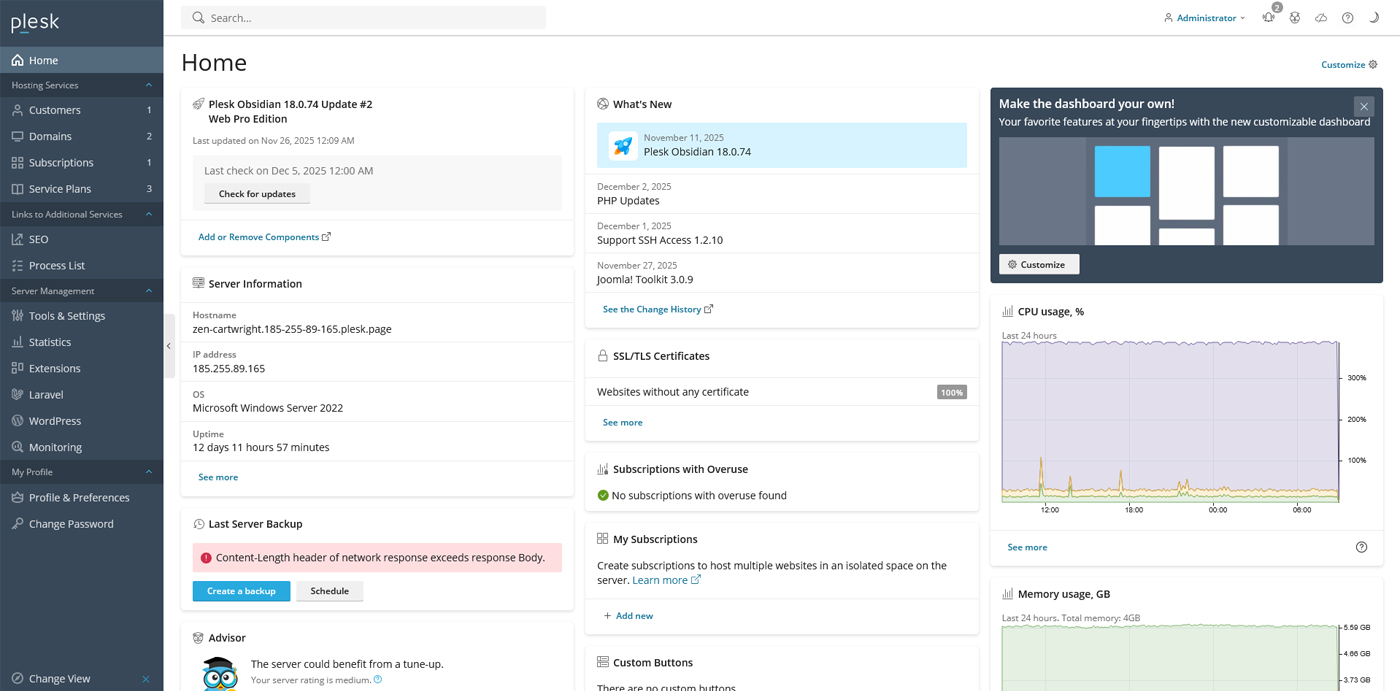1400x691 pixels.
Task: Open the help question mark icon in header
Action: pos(1348,18)
